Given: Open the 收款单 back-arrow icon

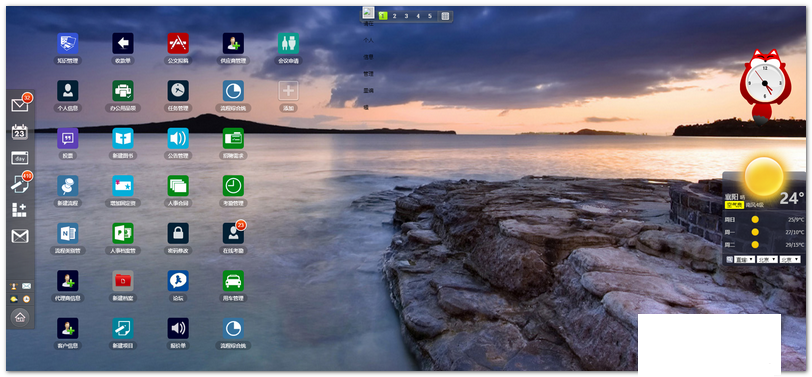Looking at the screenshot, I should 123,44.
